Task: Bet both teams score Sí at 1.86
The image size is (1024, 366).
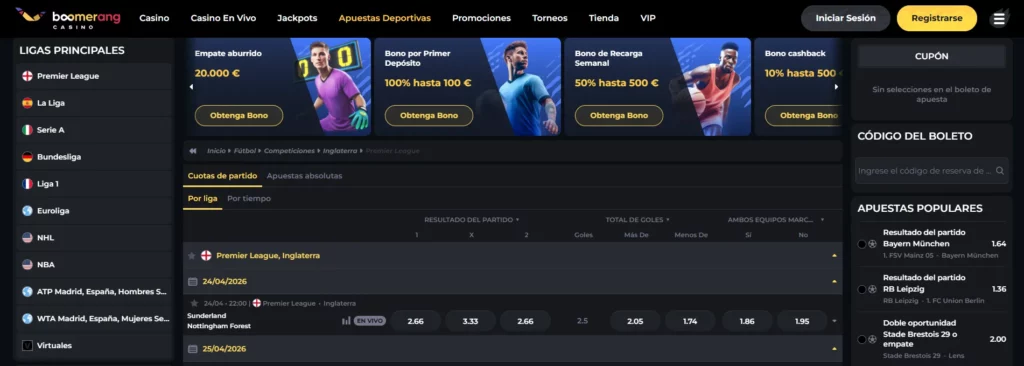Action: 747,321
